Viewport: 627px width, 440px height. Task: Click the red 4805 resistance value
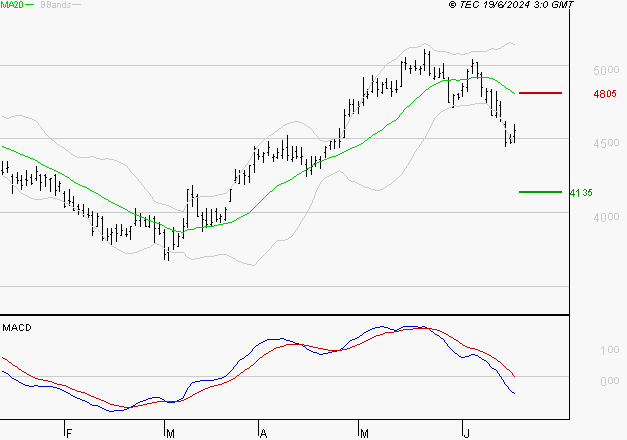(x=605, y=94)
